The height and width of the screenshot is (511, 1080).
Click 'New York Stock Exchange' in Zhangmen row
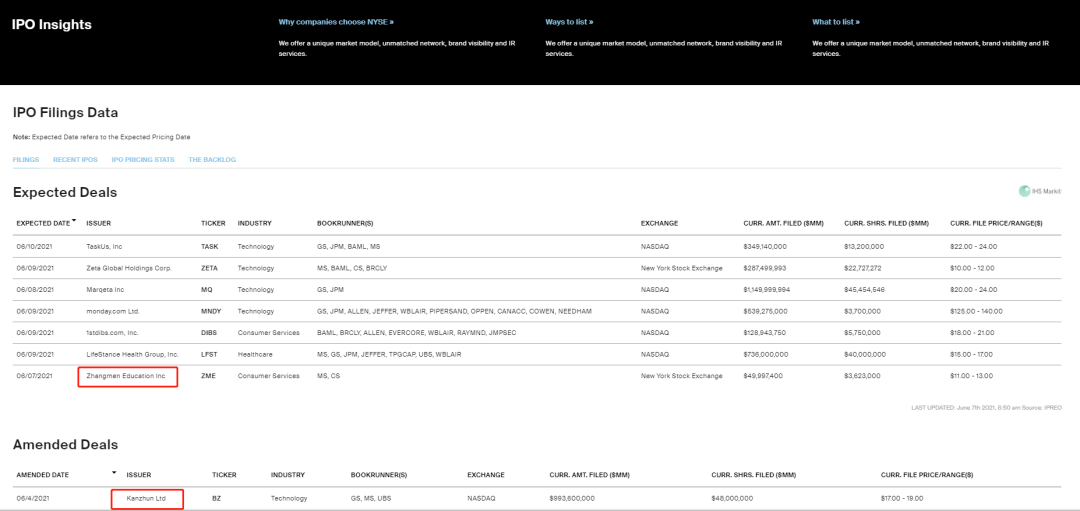click(x=681, y=376)
